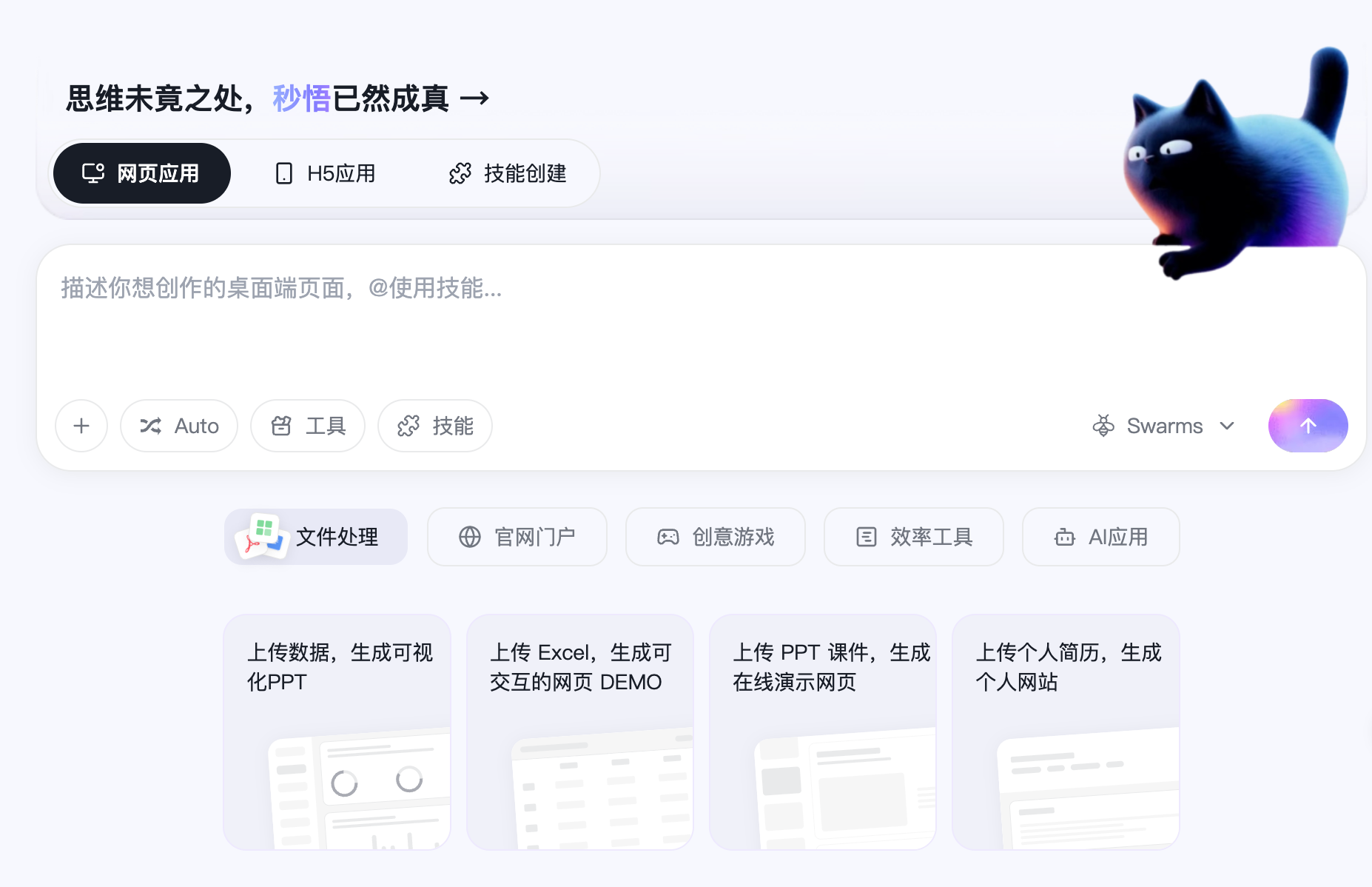
Task: Select the 文件处理 category filter
Action: coord(315,537)
